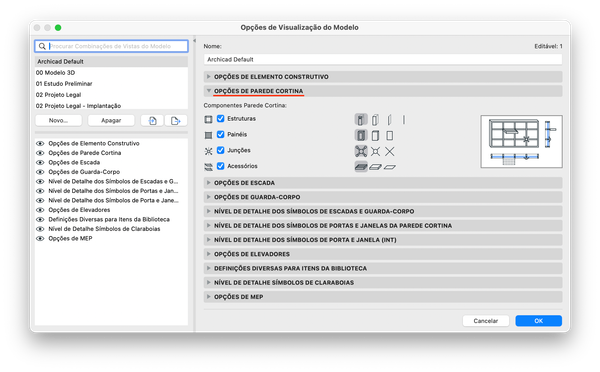Expand Opções de Escada section
600x372 pixels.
point(209,183)
